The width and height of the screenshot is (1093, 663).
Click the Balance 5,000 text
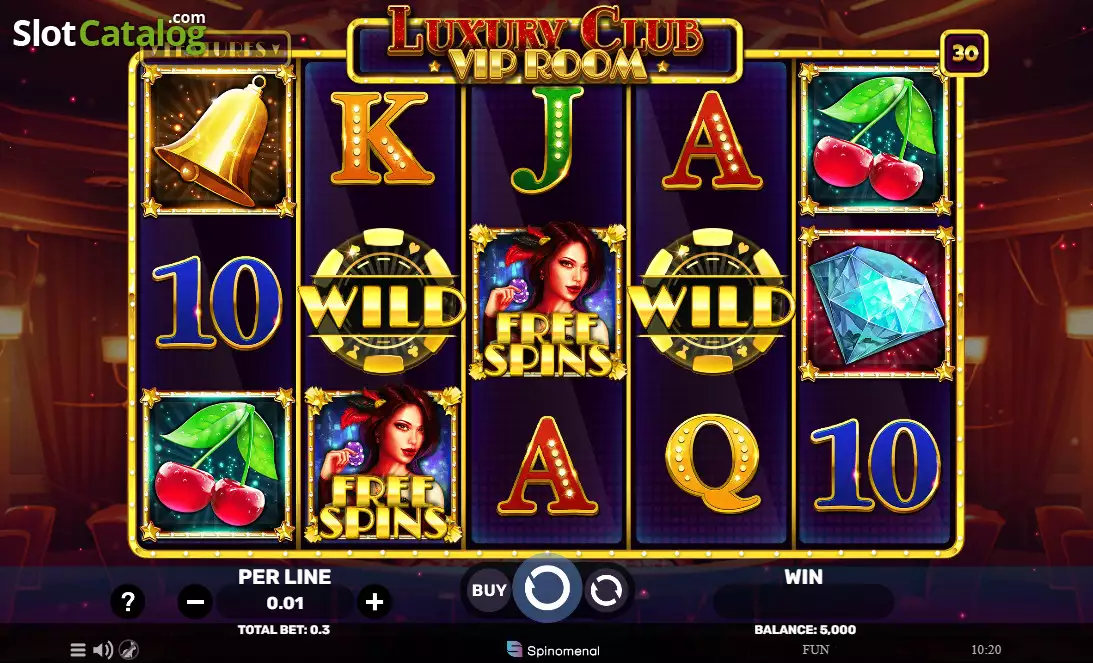(x=805, y=630)
